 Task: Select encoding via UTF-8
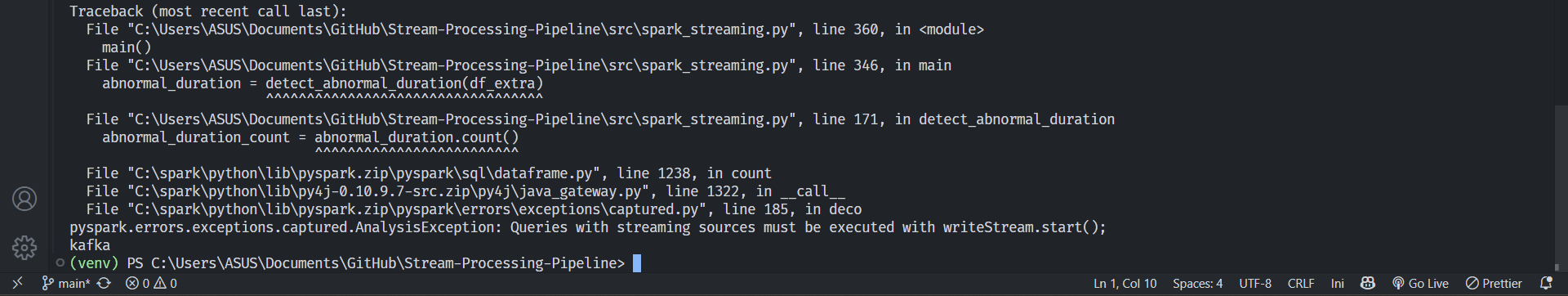tap(1255, 283)
